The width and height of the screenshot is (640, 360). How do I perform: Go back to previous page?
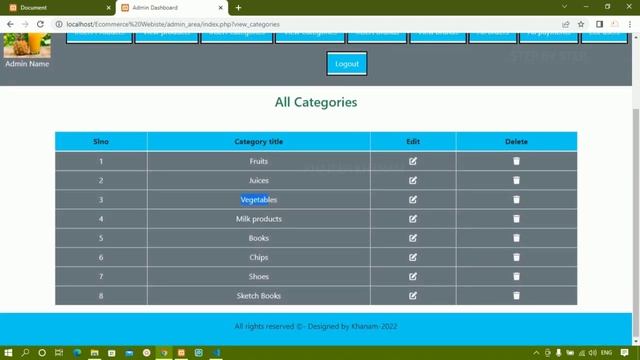[10, 24]
